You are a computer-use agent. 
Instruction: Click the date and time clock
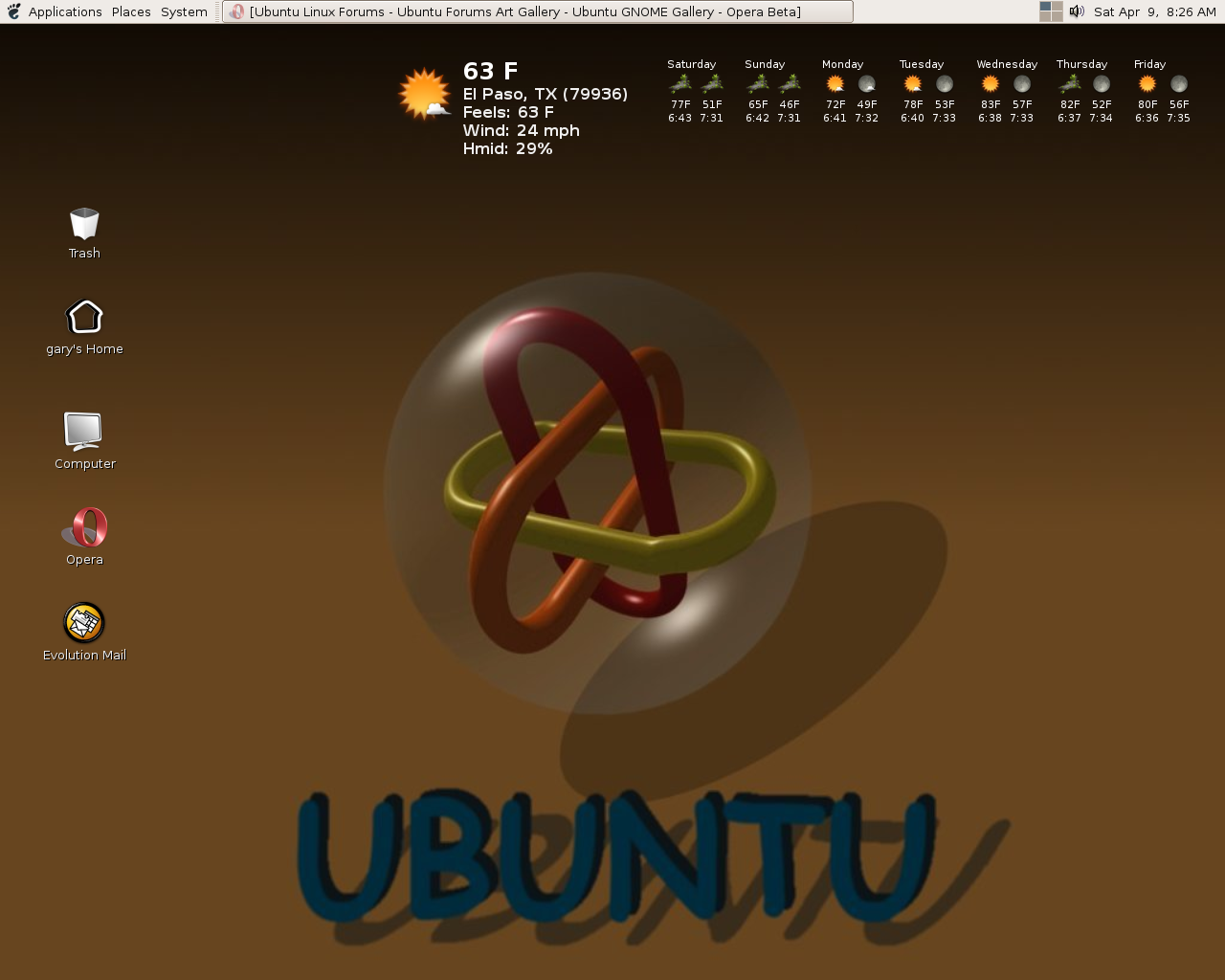tap(1155, 11)
